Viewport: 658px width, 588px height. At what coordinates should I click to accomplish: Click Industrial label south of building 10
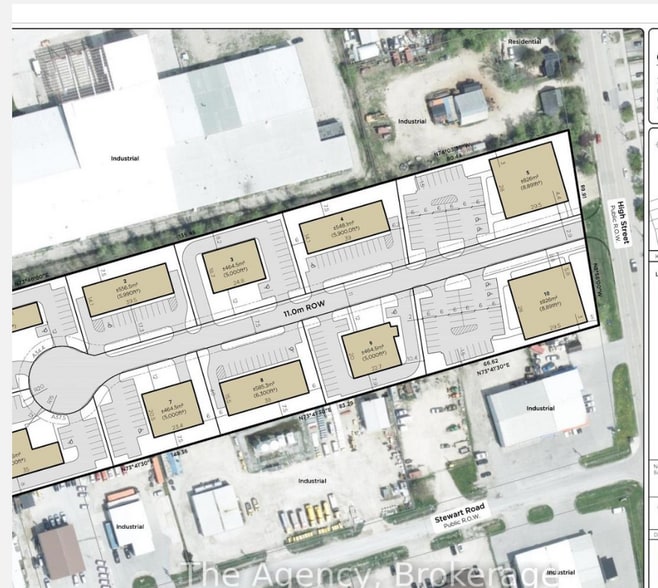click(540, 408)
